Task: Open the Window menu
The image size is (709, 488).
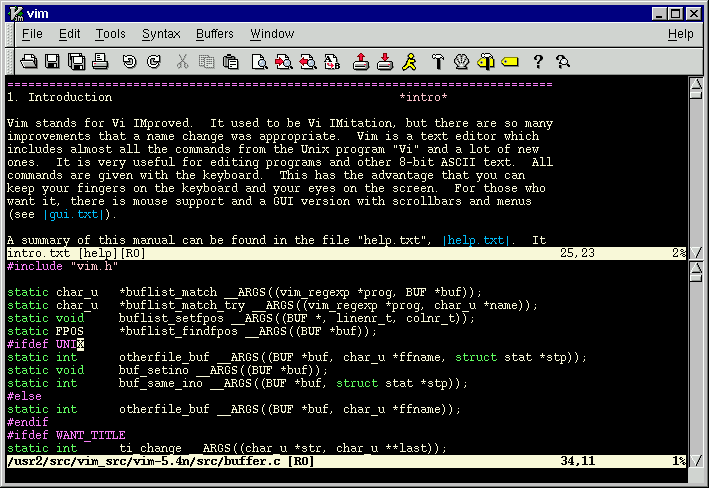Action: point(272,34)
